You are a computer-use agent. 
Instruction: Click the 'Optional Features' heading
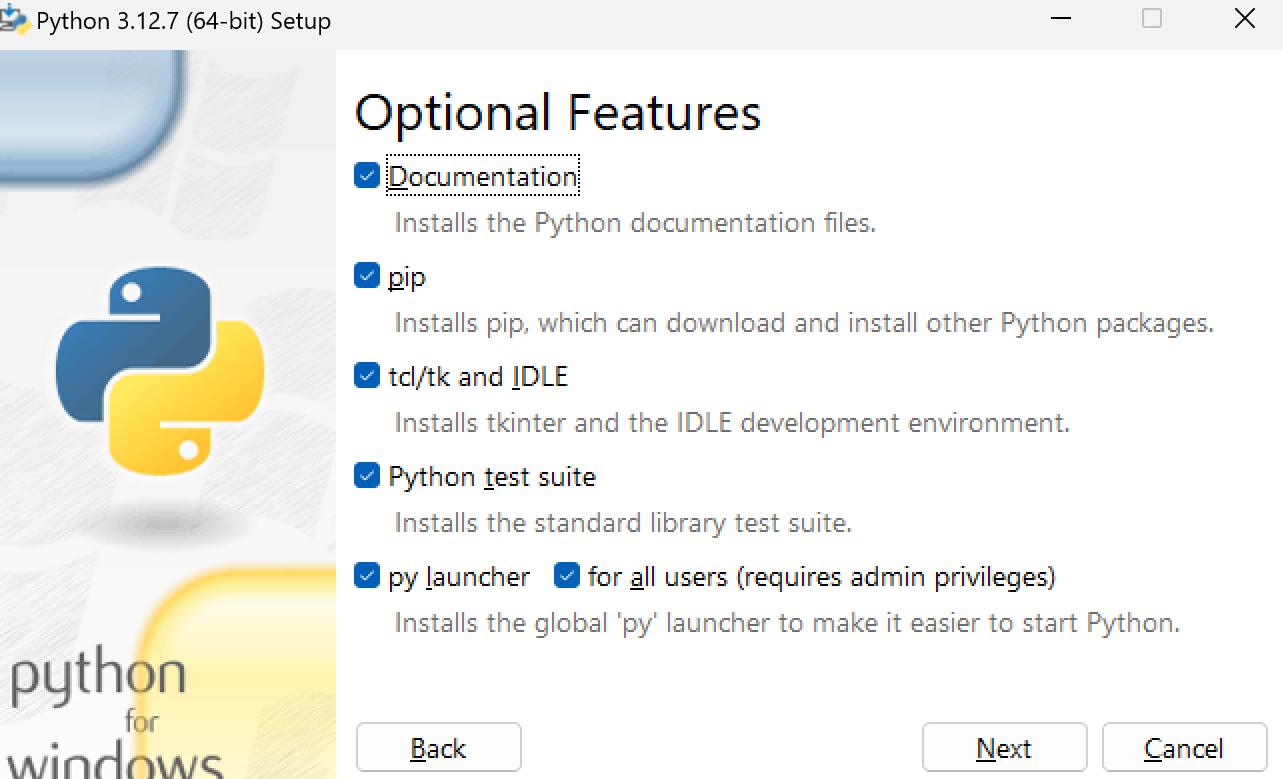(557, 112)
